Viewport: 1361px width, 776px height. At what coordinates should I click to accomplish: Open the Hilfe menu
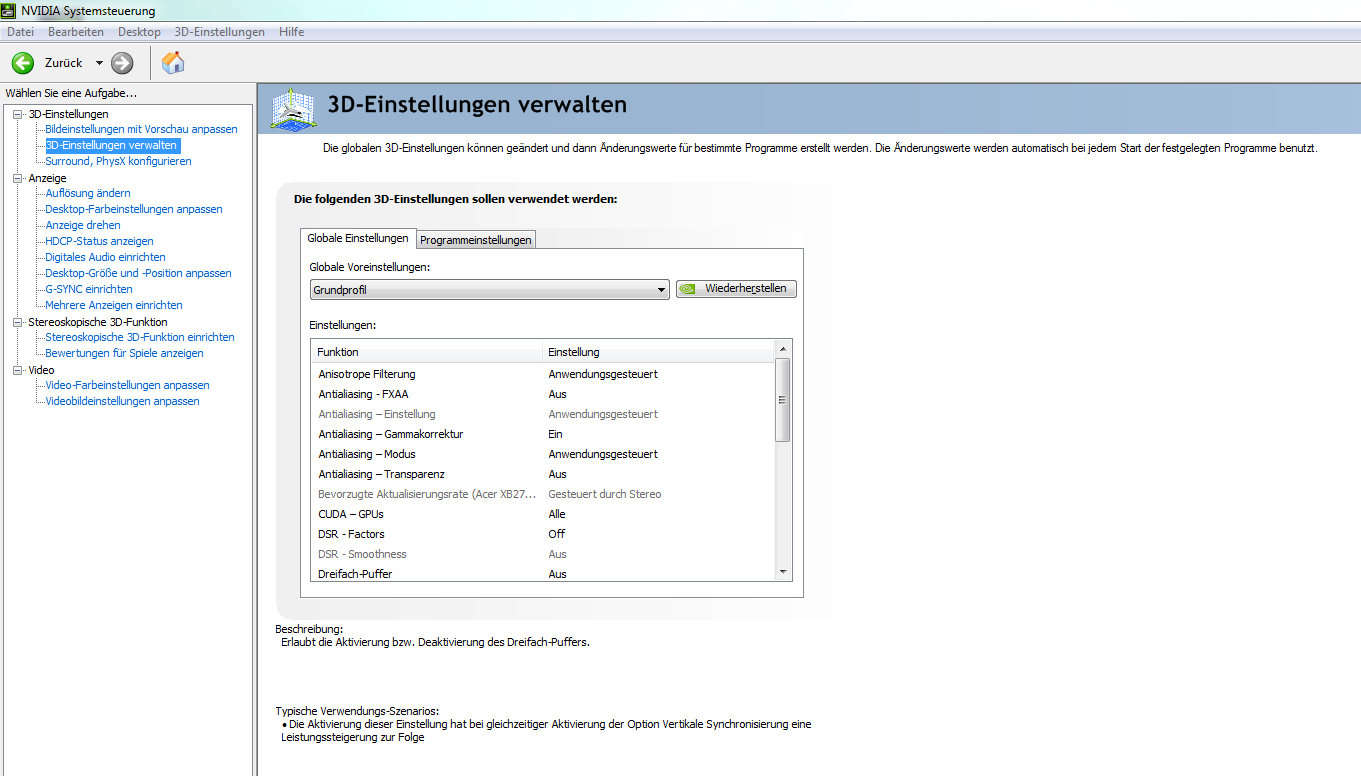tap(292, 32)
